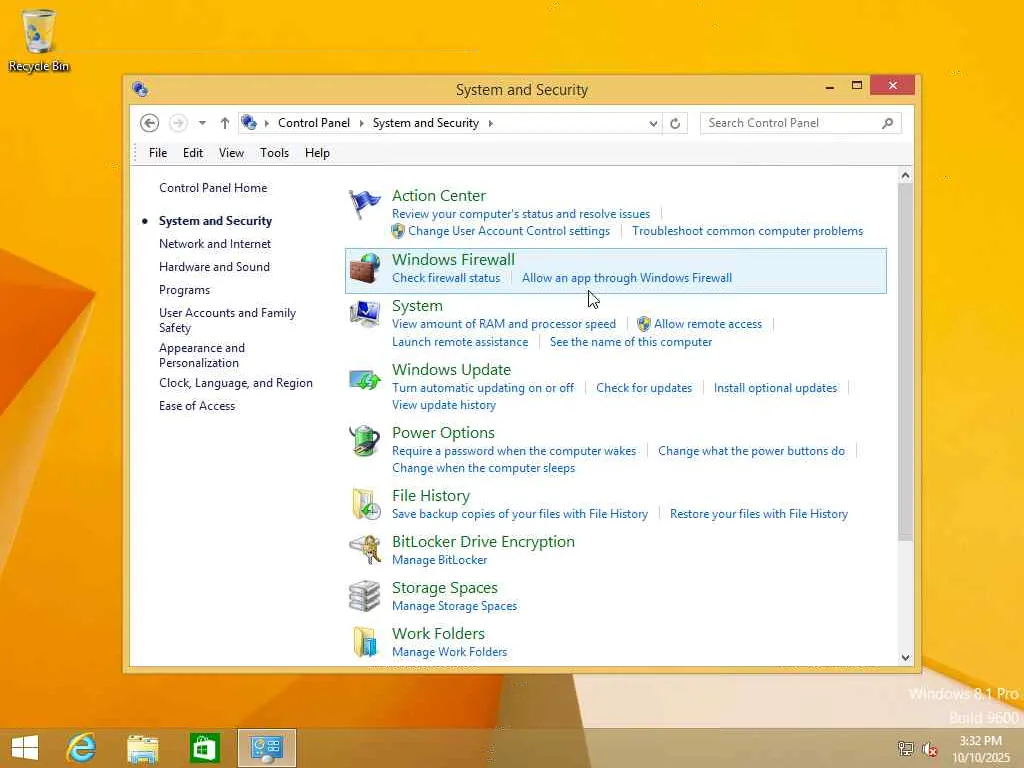Open the Edit menu
This screenshot has width=1024, height=768.
pyautogui.click(x=193, y=153)
